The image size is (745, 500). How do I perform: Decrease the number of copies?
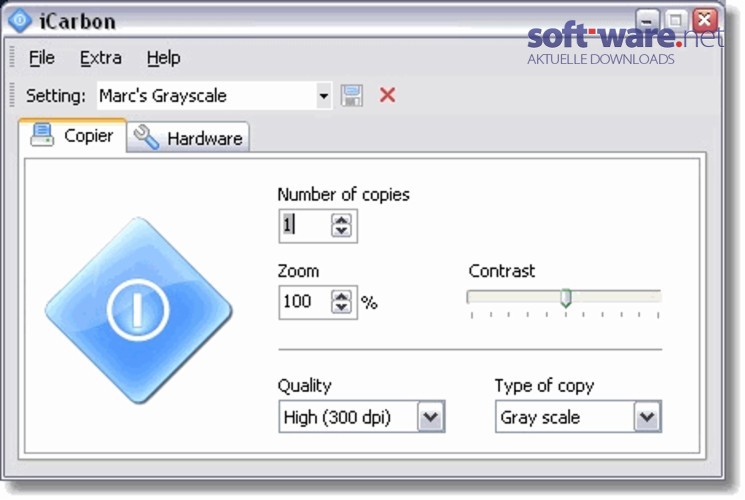(341, 231)
